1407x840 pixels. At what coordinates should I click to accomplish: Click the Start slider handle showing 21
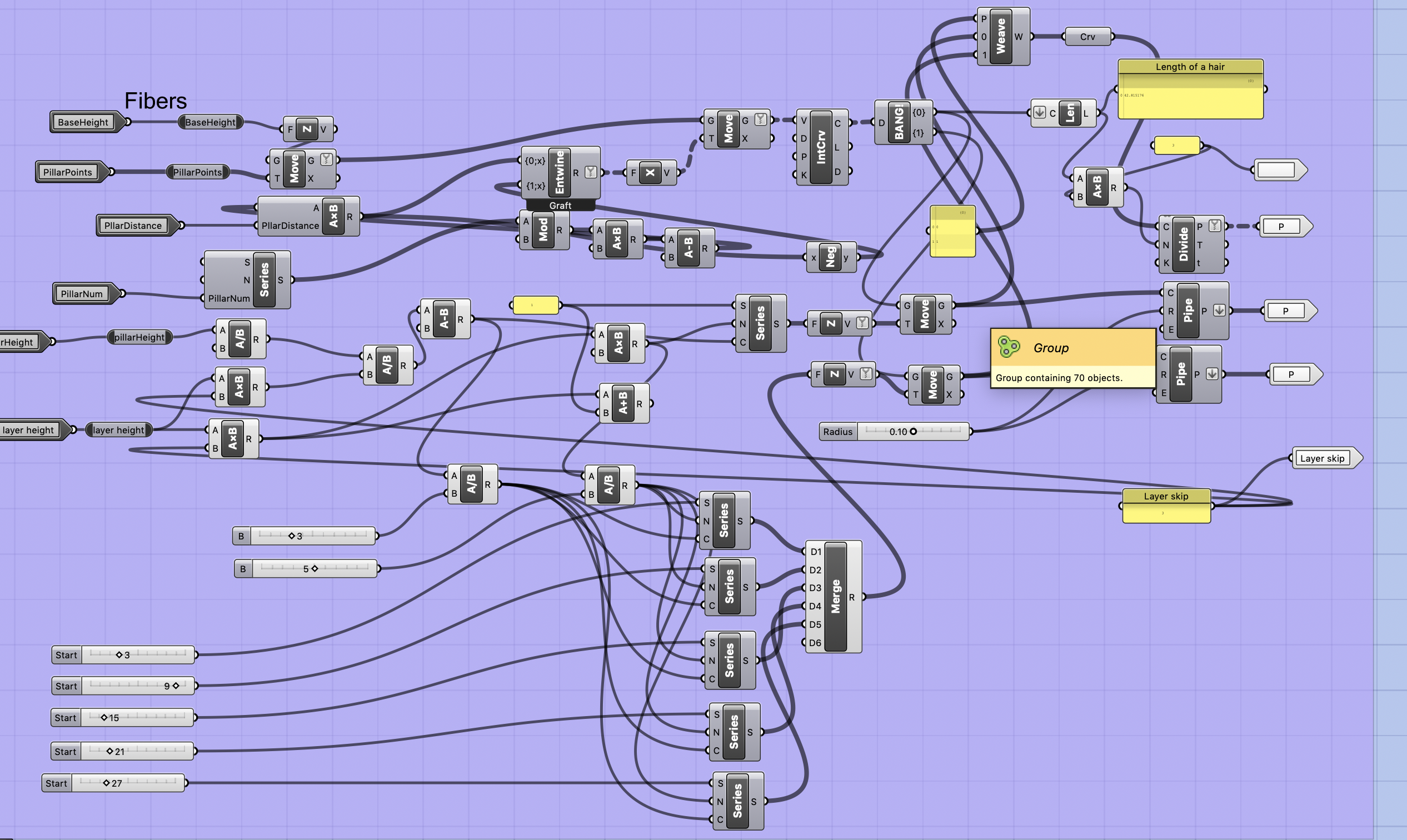tap(110, 751)
